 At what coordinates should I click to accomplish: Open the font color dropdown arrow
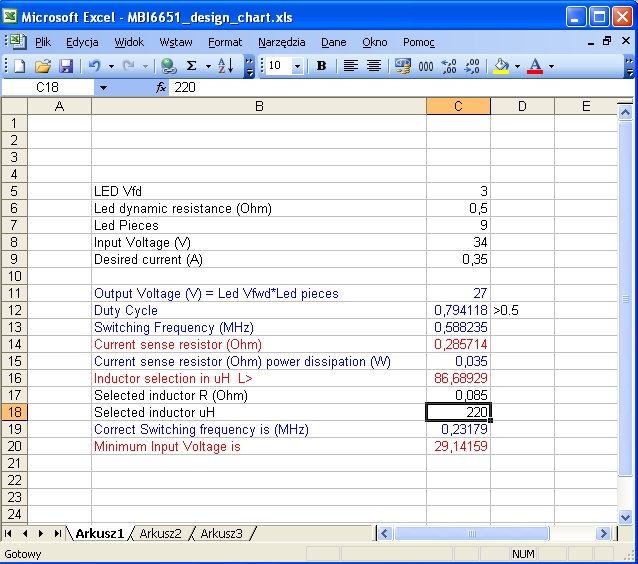click(551, 66)
